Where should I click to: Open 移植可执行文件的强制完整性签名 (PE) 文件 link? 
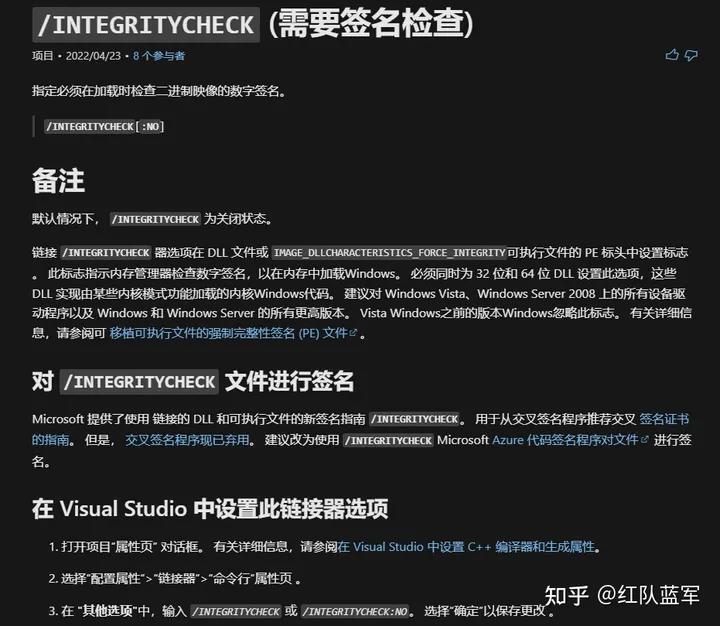pyautogui.click(x=229, y=333)
